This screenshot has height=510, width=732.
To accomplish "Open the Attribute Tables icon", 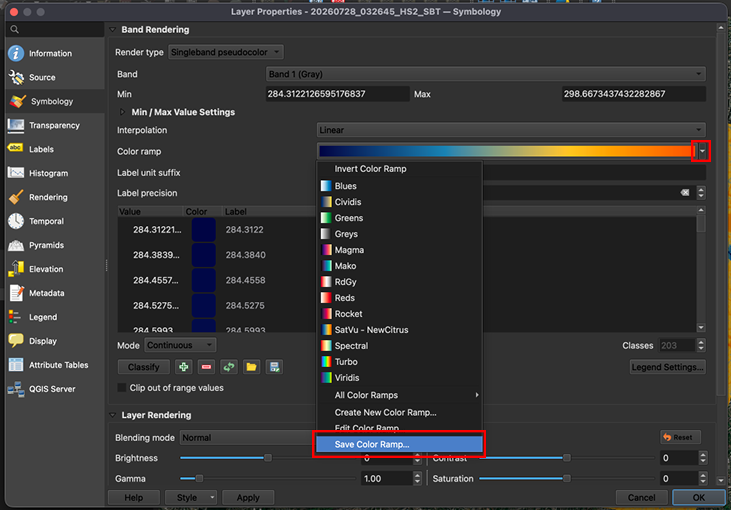I will (x=16, y=364).
